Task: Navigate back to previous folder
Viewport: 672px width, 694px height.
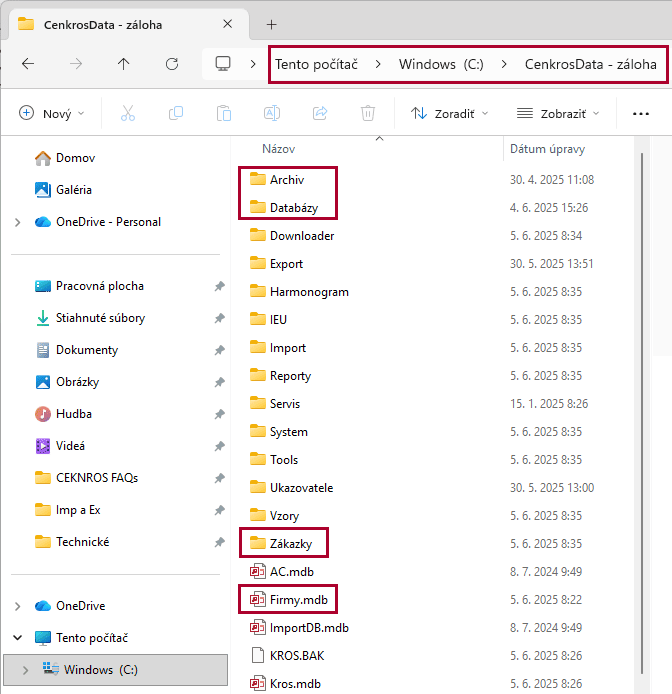Action: [x=28, y=64]
